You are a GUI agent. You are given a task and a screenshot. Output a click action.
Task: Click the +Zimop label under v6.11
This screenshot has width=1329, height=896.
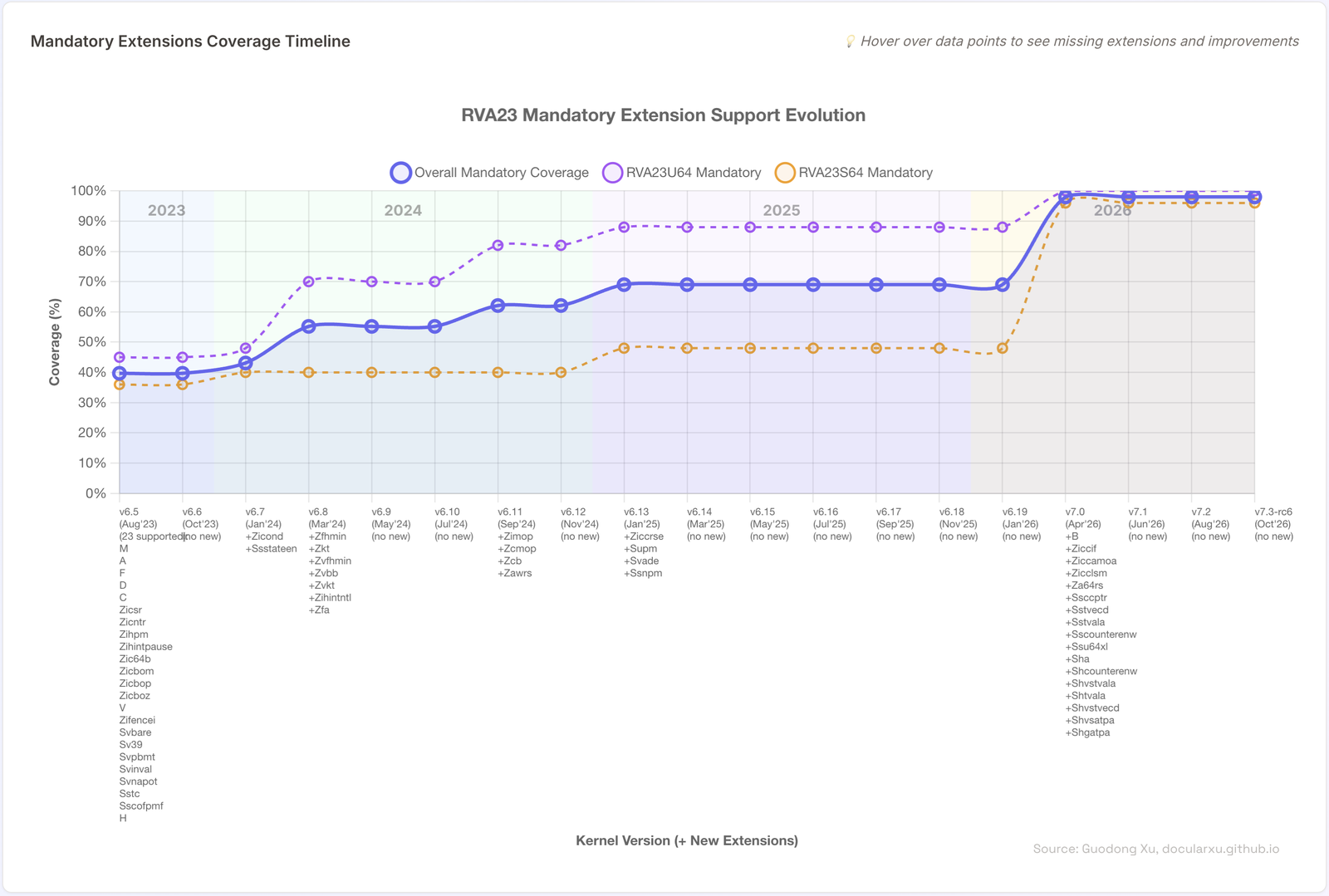pyautogui.click(x=516, y=536)
